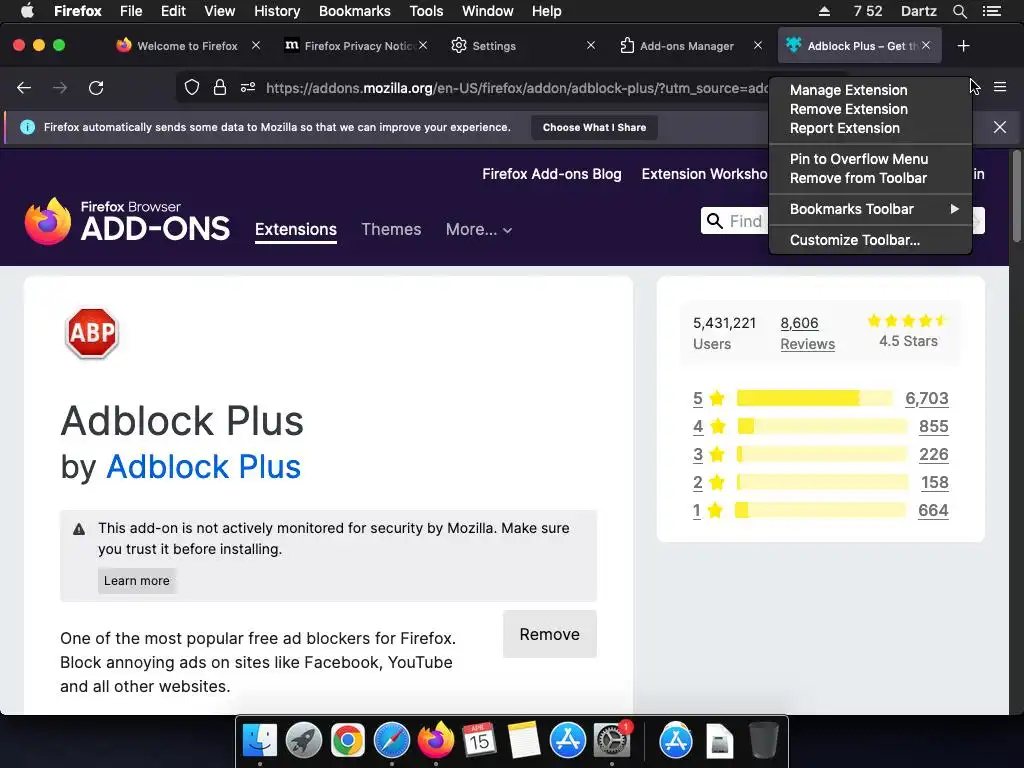The height and width of the screenshot is (768, 1024).
Task: Open the Extension Workshop link
Action: [x=704, y=174]
